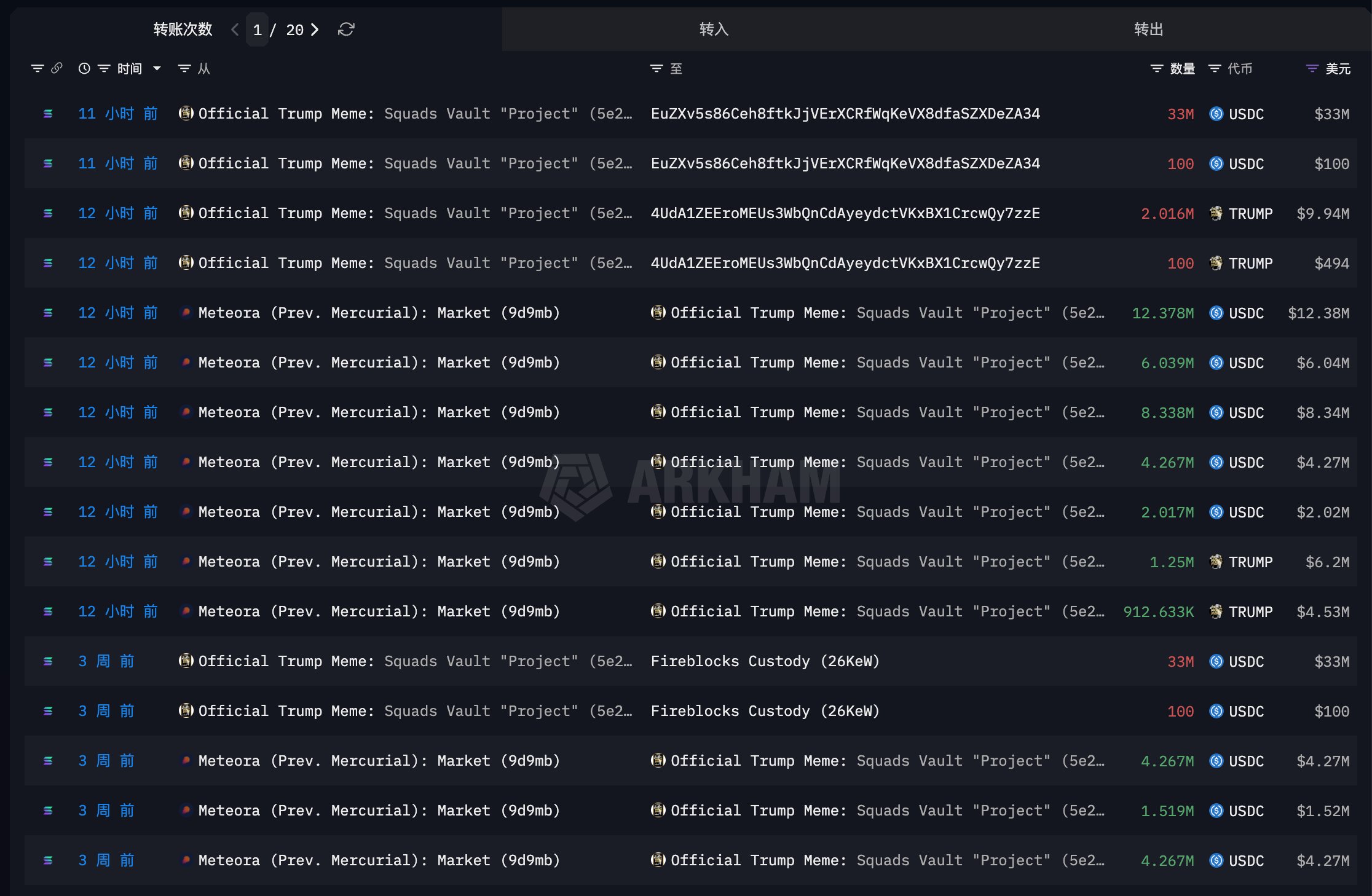Open filter icon beside 数量 column
The width and height of the screenshot is (1372, 896).
coord(1156,68)
